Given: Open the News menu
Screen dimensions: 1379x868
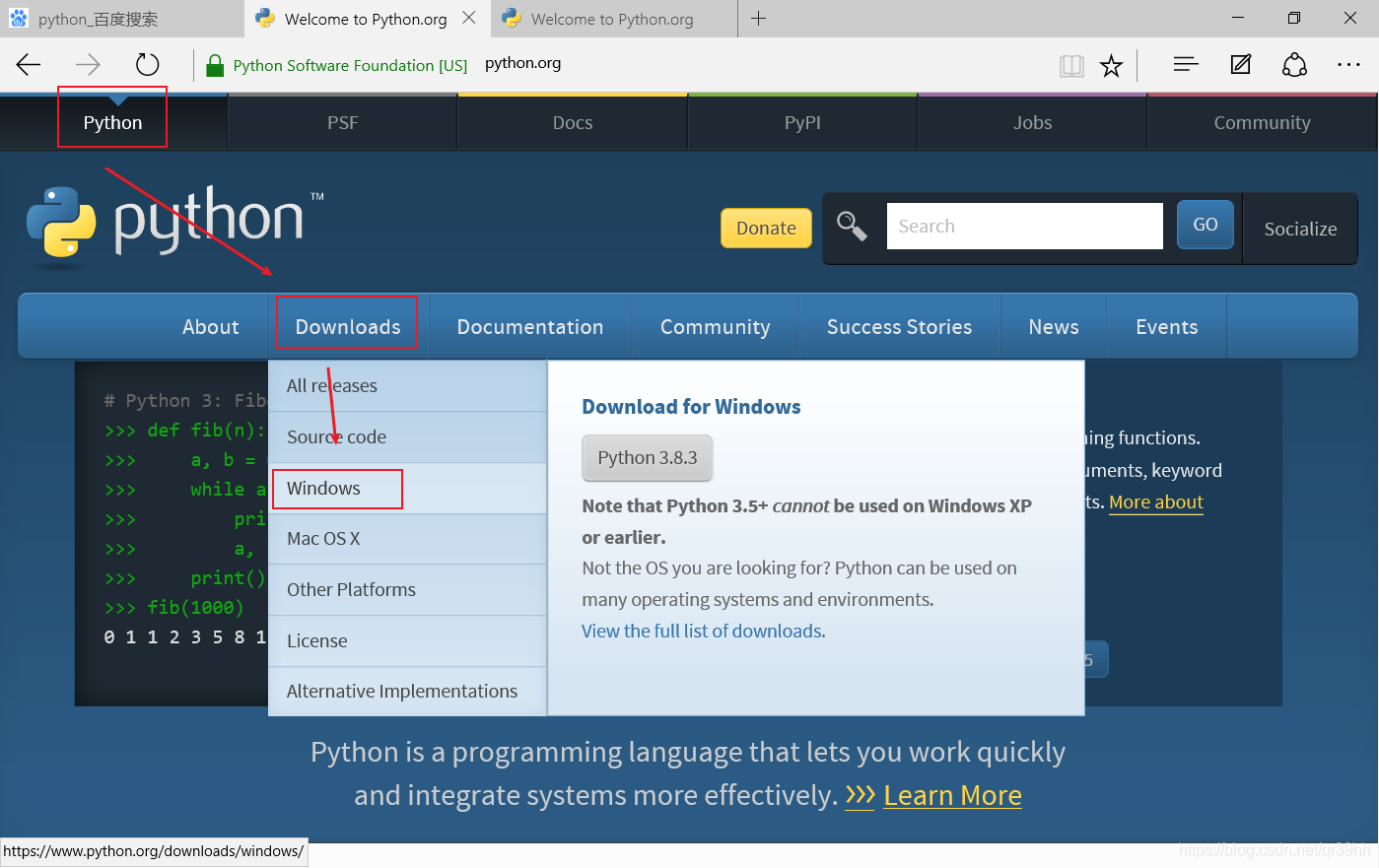Looking at the screenshot, I should point(1054,327).
